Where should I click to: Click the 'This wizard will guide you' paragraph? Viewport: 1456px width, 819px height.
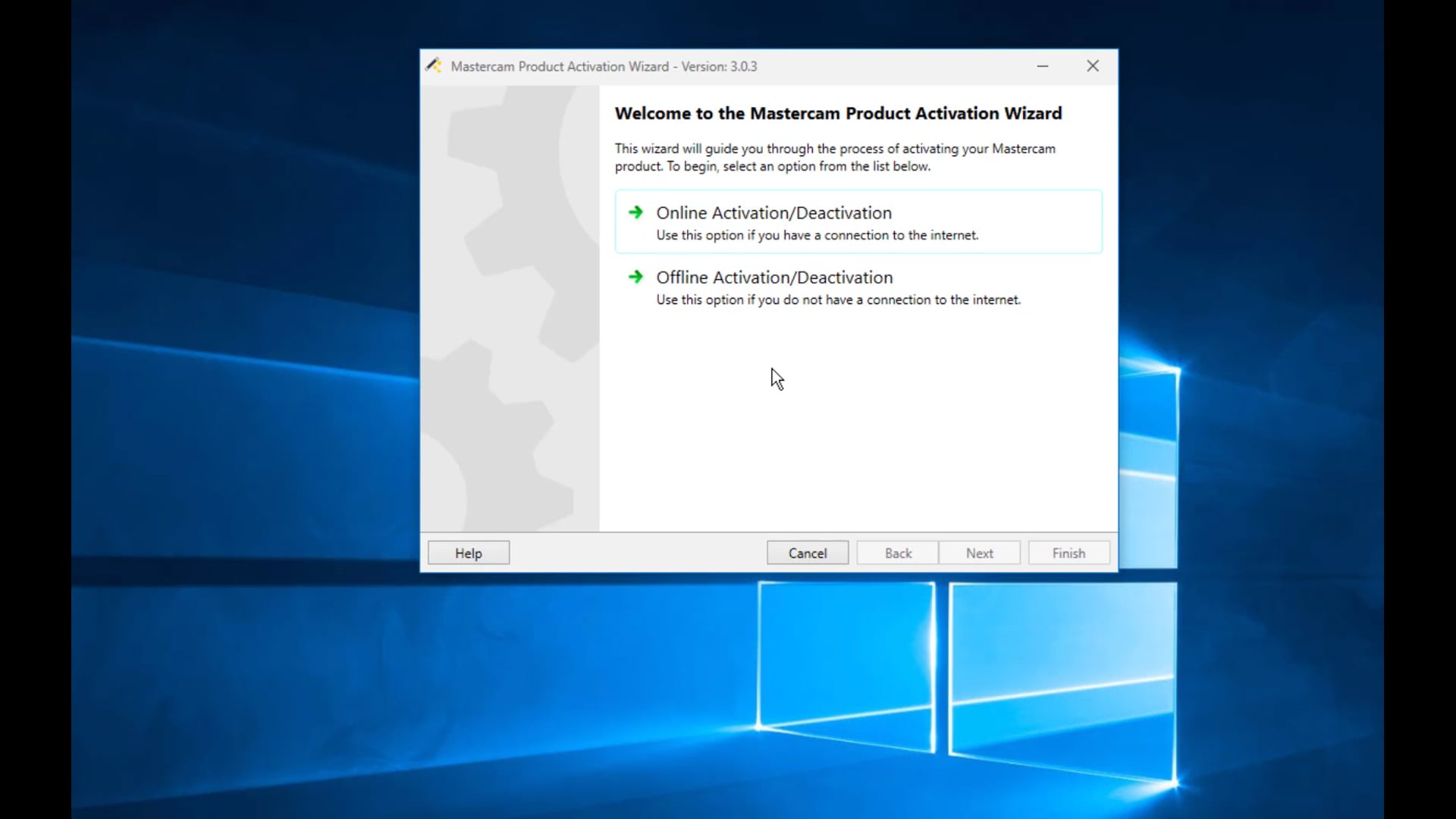(835, 158)
